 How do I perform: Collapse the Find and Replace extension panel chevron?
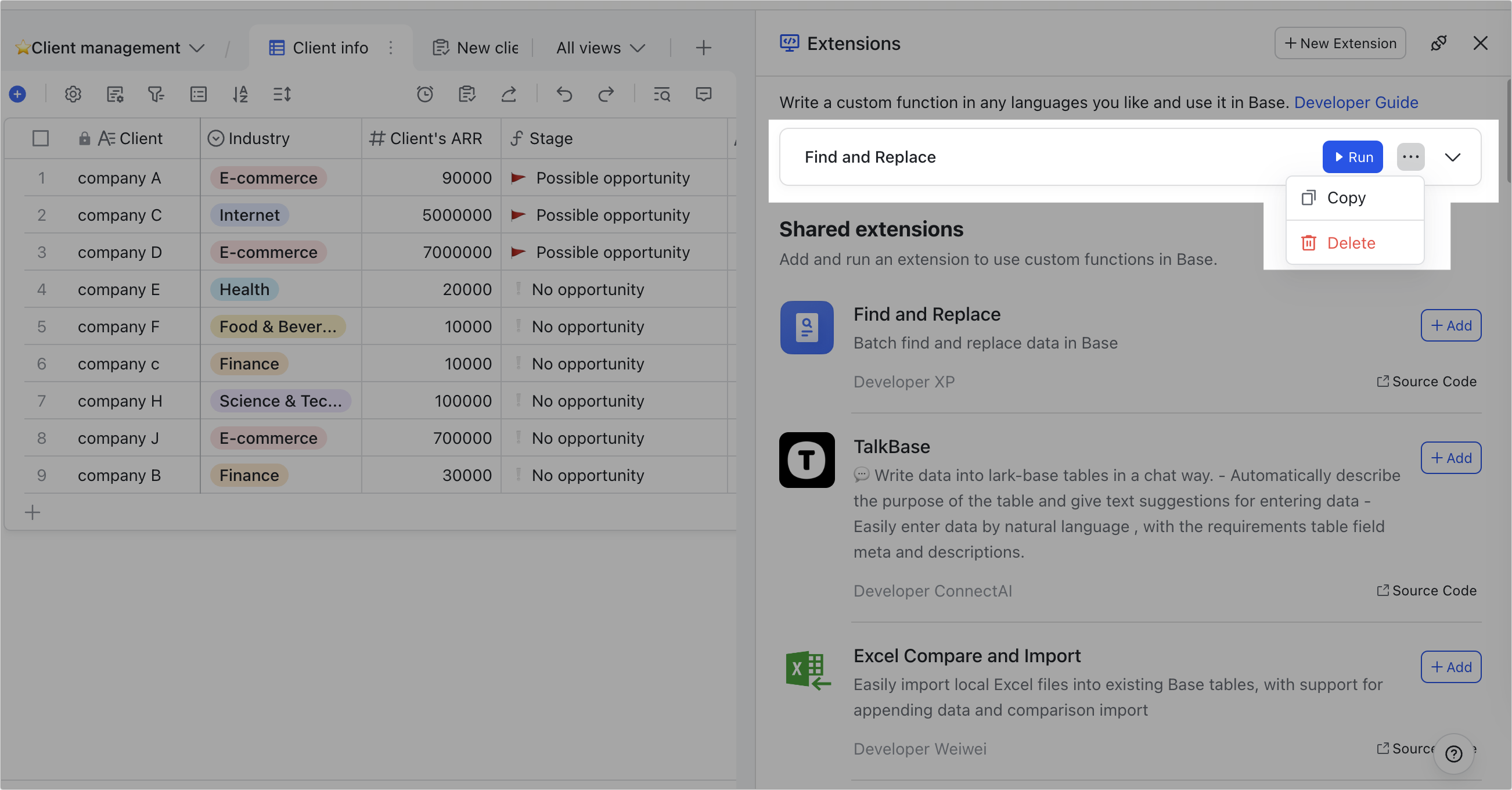(x=1453, y=157)
